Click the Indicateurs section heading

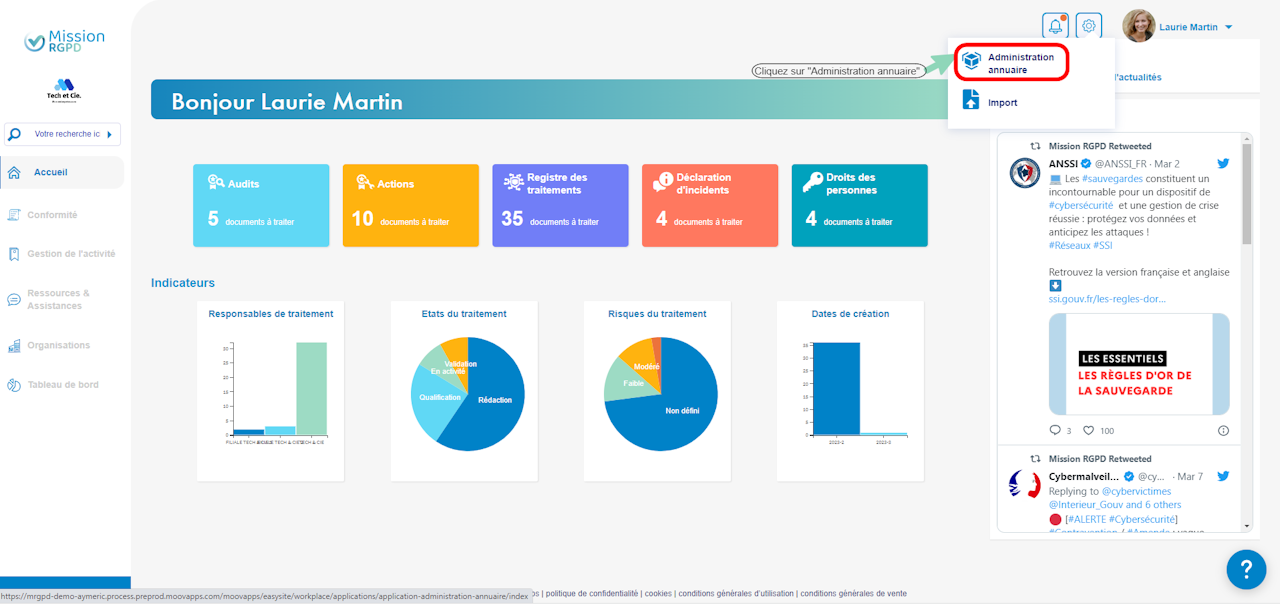click(x=183, y=283)
